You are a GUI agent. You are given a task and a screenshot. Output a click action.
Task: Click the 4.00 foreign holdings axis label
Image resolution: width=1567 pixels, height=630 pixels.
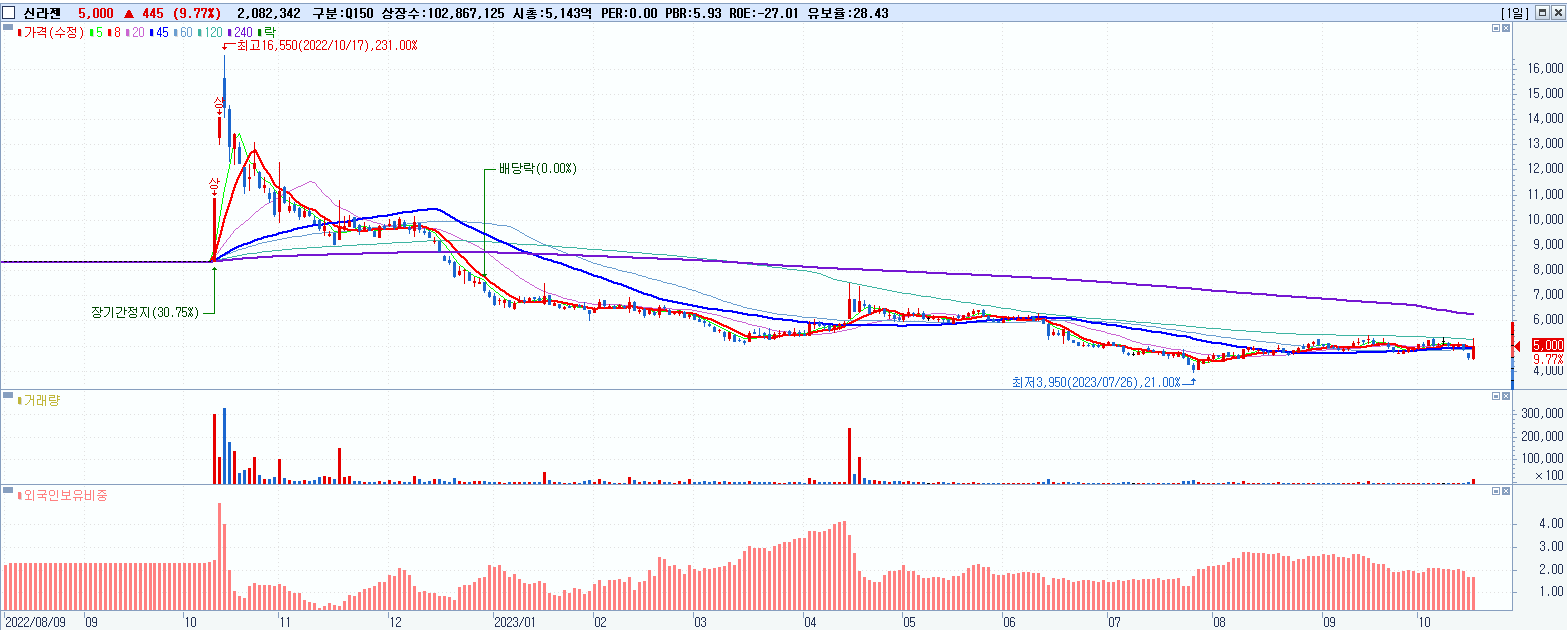pos(1552,523)
